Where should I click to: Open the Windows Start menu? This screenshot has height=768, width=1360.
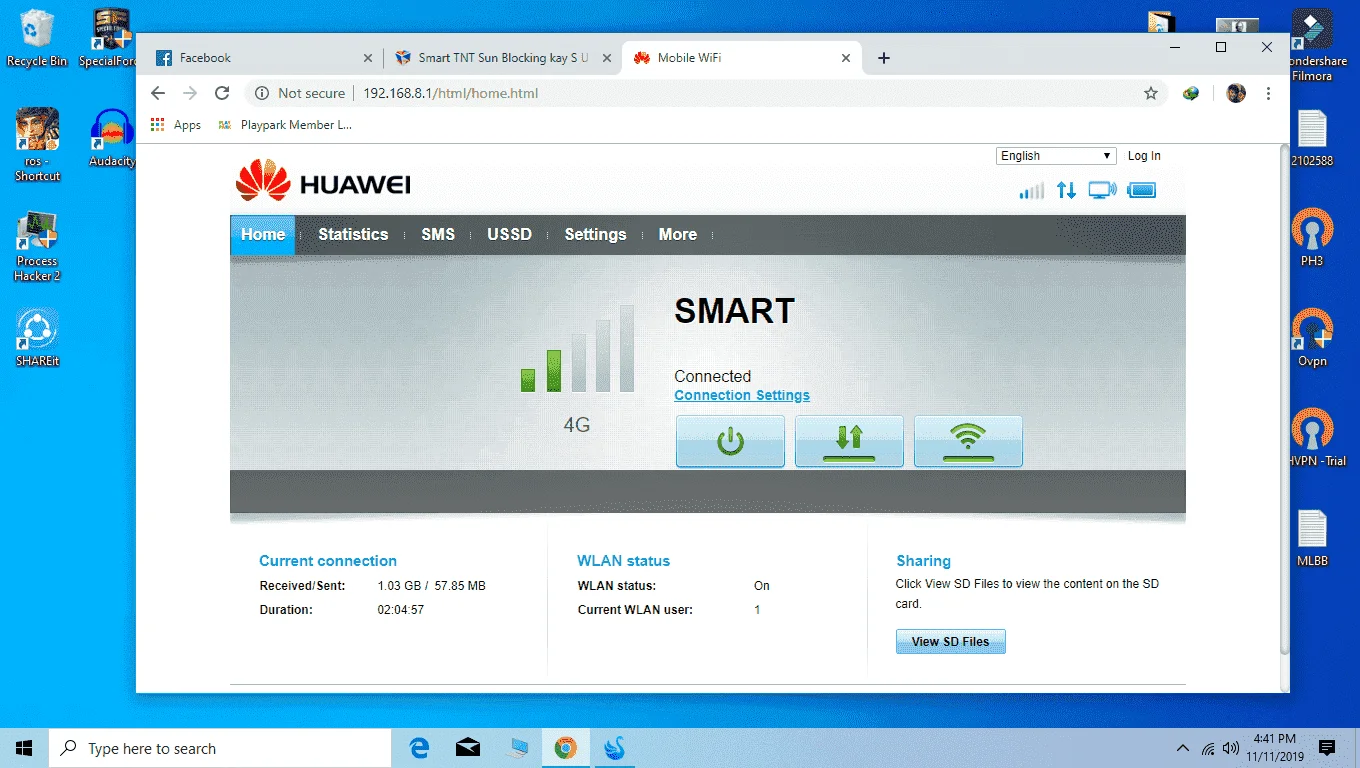click(24, 748)
